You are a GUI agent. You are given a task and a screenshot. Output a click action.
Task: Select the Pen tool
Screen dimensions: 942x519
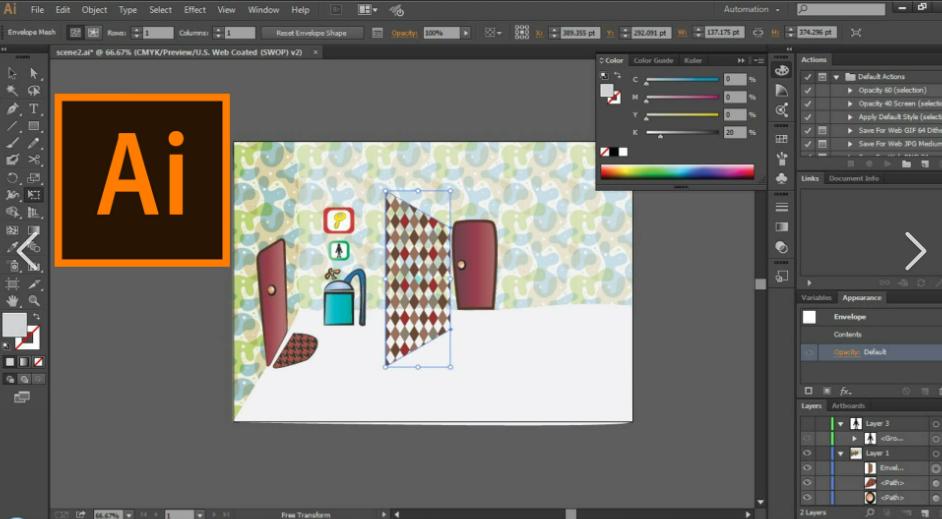[x=13, y=108]
